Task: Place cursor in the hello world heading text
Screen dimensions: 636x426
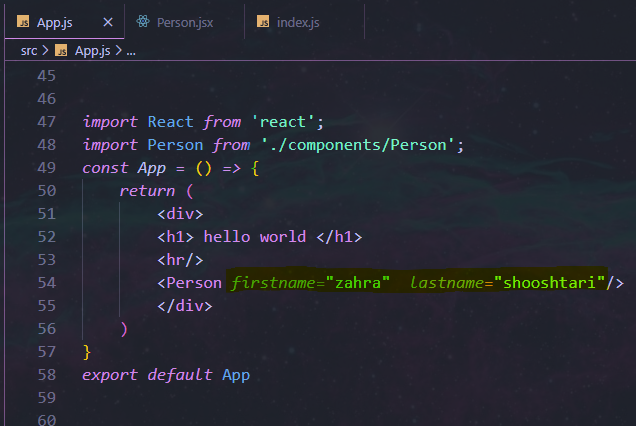Action: pos(252,237)
